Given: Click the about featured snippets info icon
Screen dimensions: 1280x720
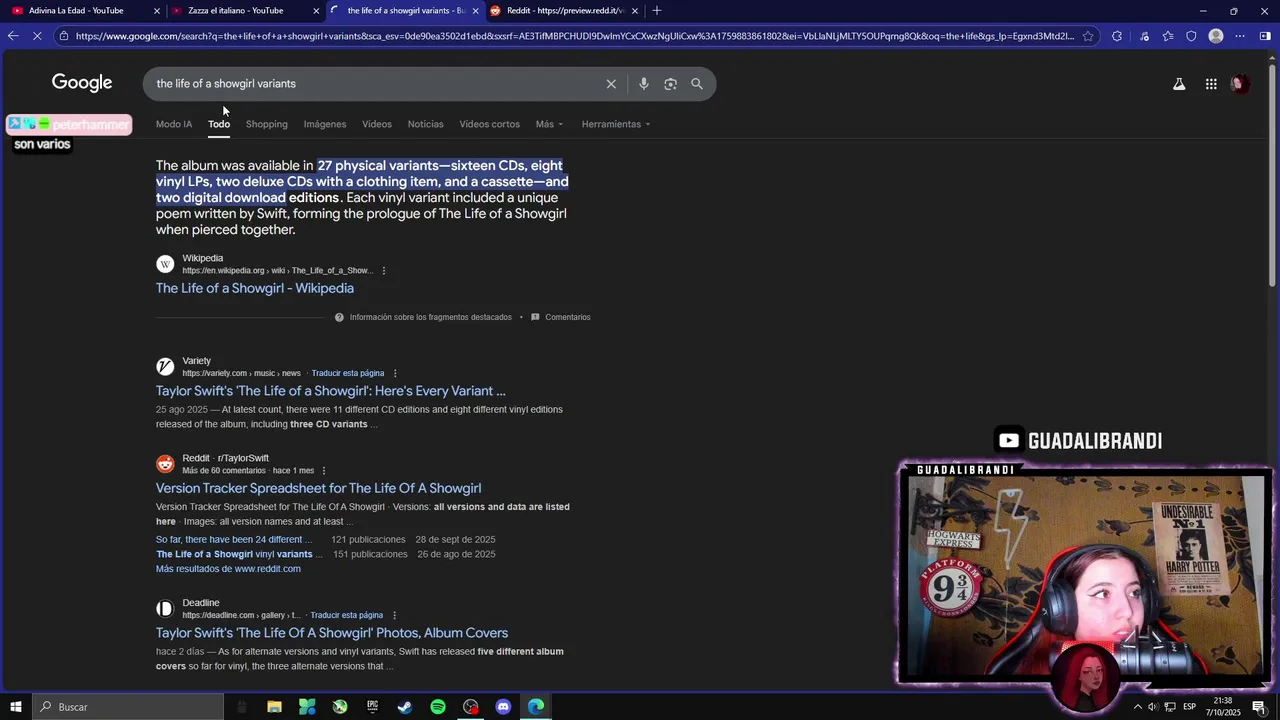Looking at the screenshot, I should 339,317.
